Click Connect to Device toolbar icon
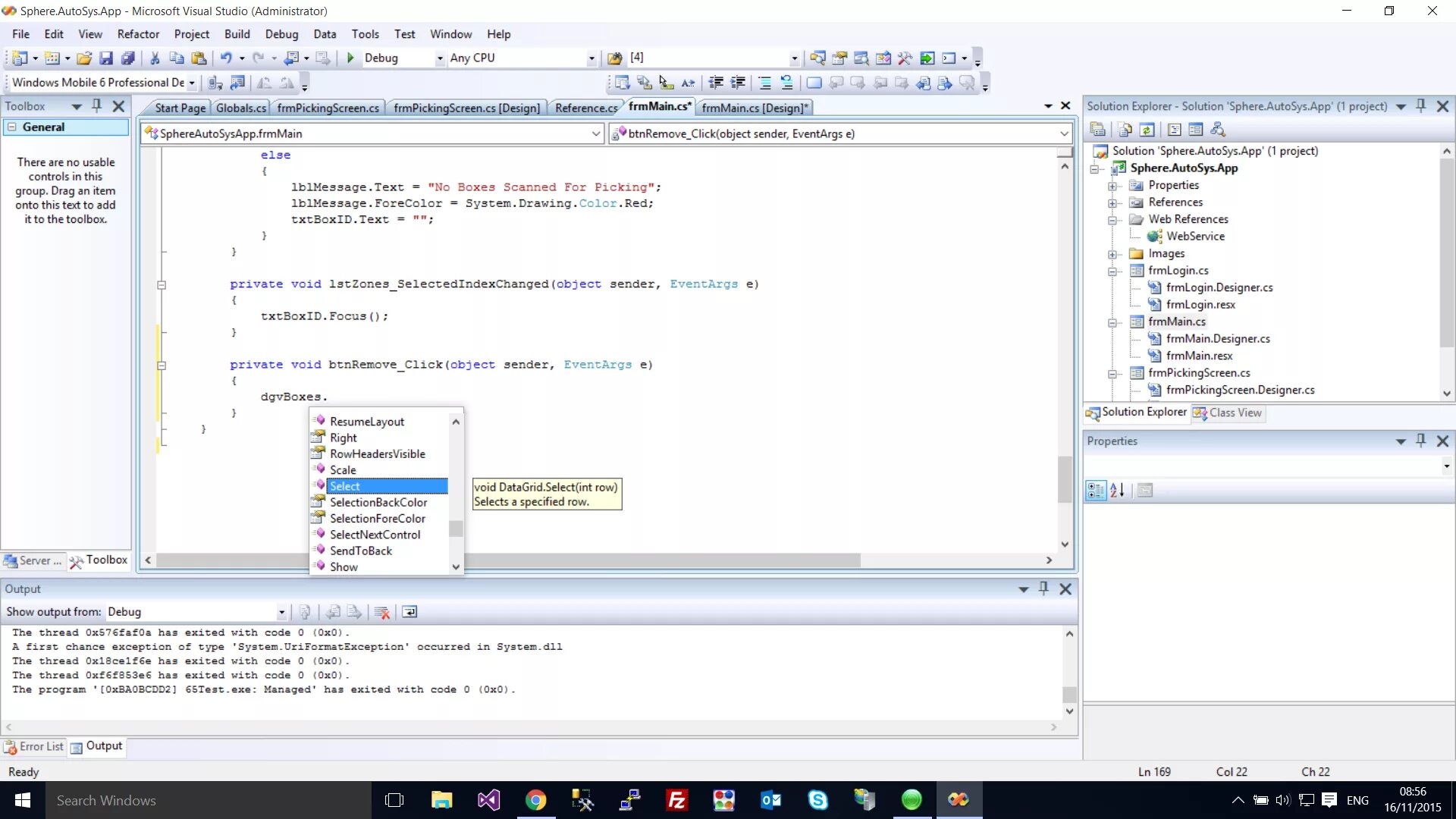This screenshot has height=819, width=1456. point(215,83)
